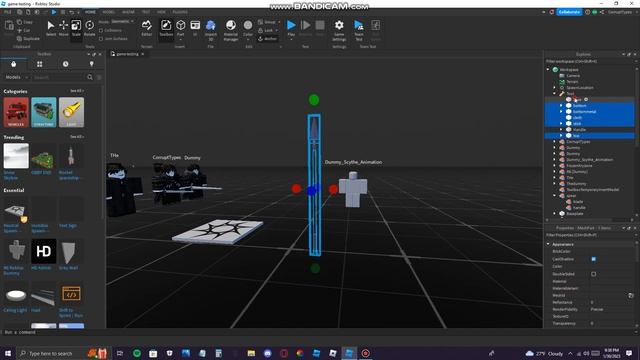
Task: Choose the Select tool in the ribbon
Action: (51, 28)
